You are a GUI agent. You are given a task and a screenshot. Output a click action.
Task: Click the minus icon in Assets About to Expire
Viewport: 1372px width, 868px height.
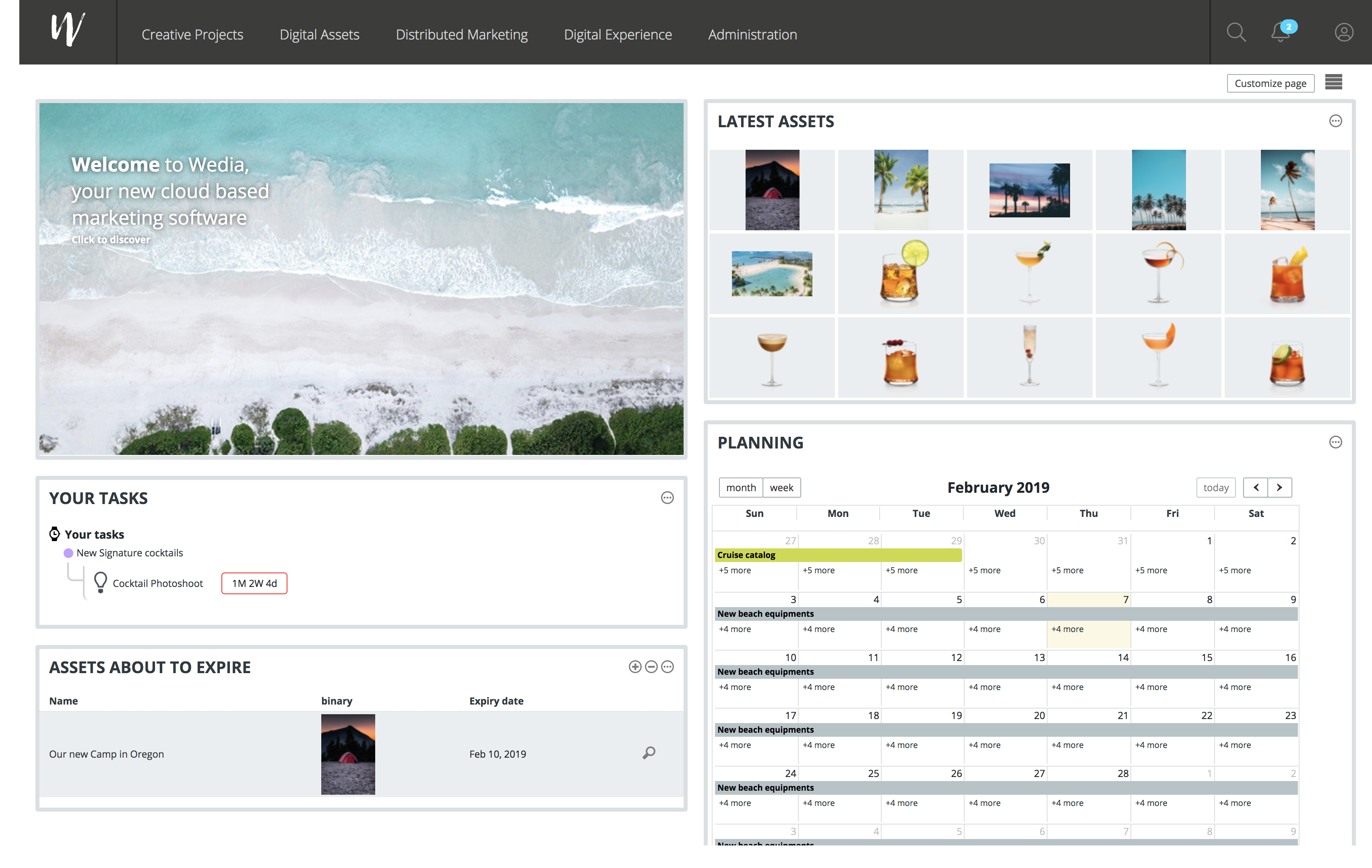[651, 667]
